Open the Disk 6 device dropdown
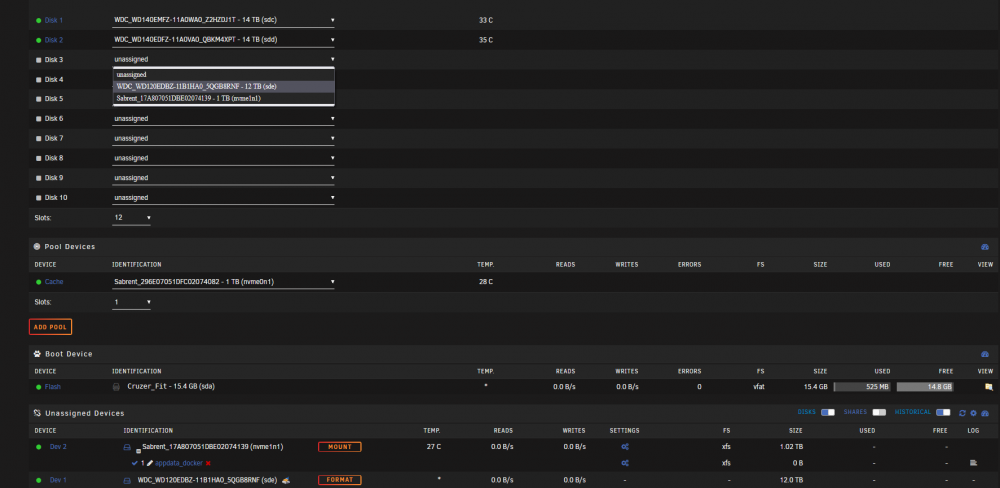Image resolution: width=1000 pixels, height=488 pixels. coord(223,119)
